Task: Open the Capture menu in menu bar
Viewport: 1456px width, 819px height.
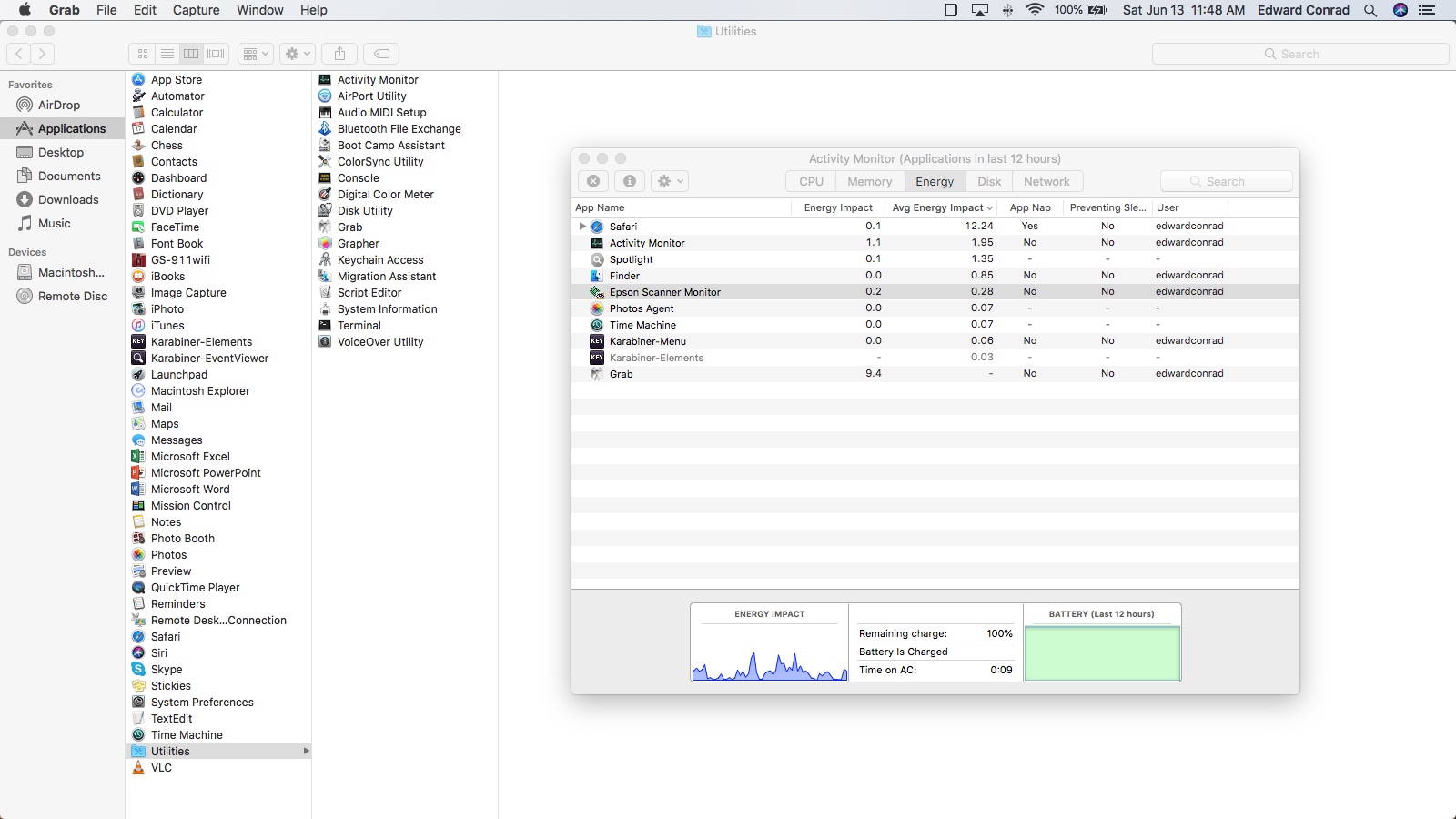Action: 196,10
